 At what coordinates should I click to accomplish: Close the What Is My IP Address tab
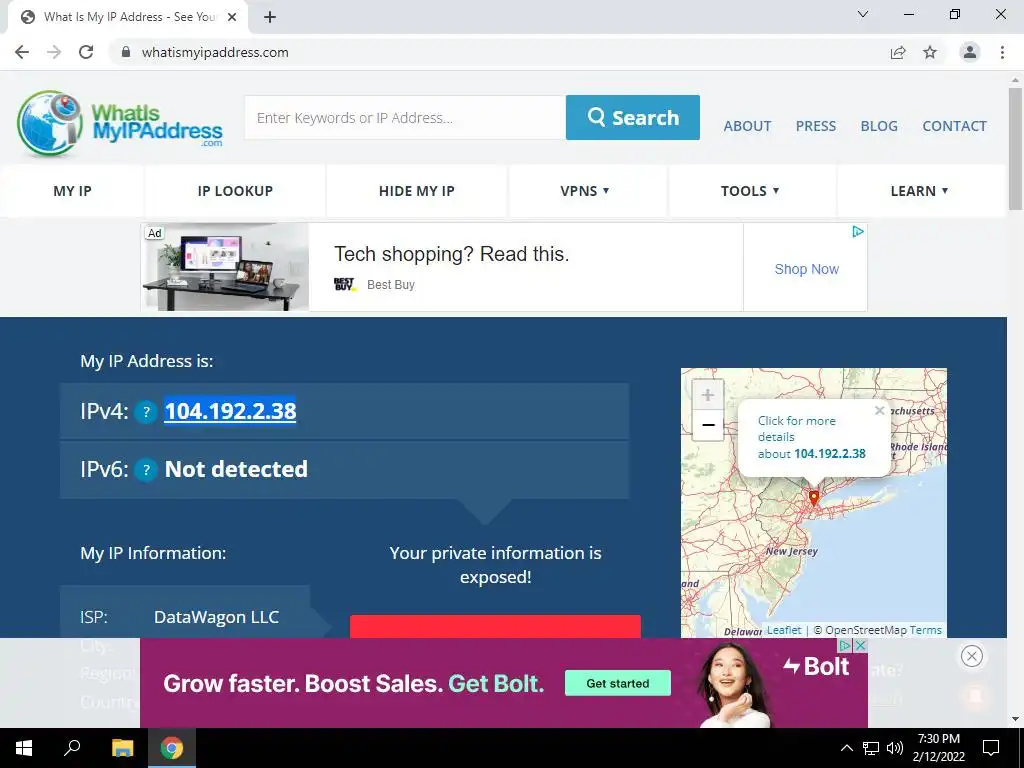(232, 17)
